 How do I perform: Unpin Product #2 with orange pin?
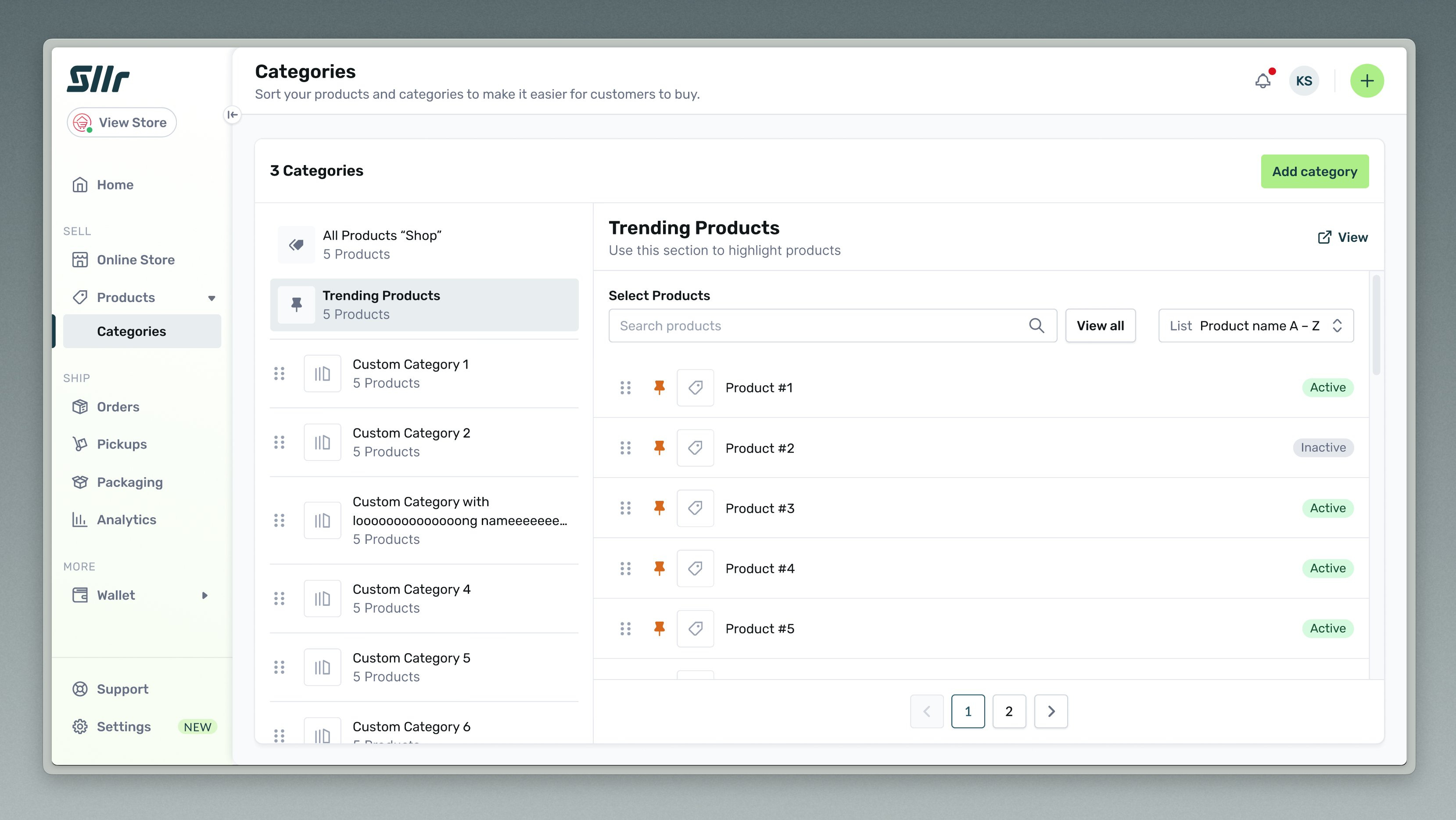659,448
